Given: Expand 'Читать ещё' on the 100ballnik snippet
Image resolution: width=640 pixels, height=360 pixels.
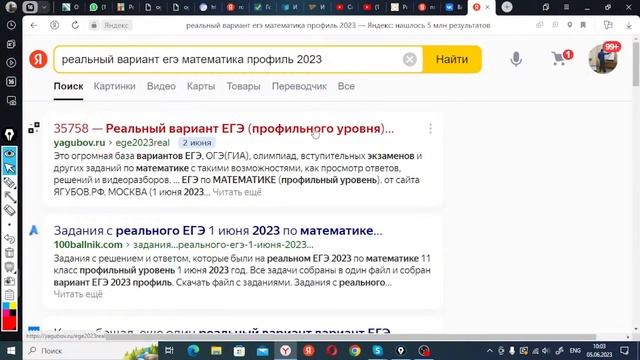Looking at the screenshot, I should [x=78, y=294].
